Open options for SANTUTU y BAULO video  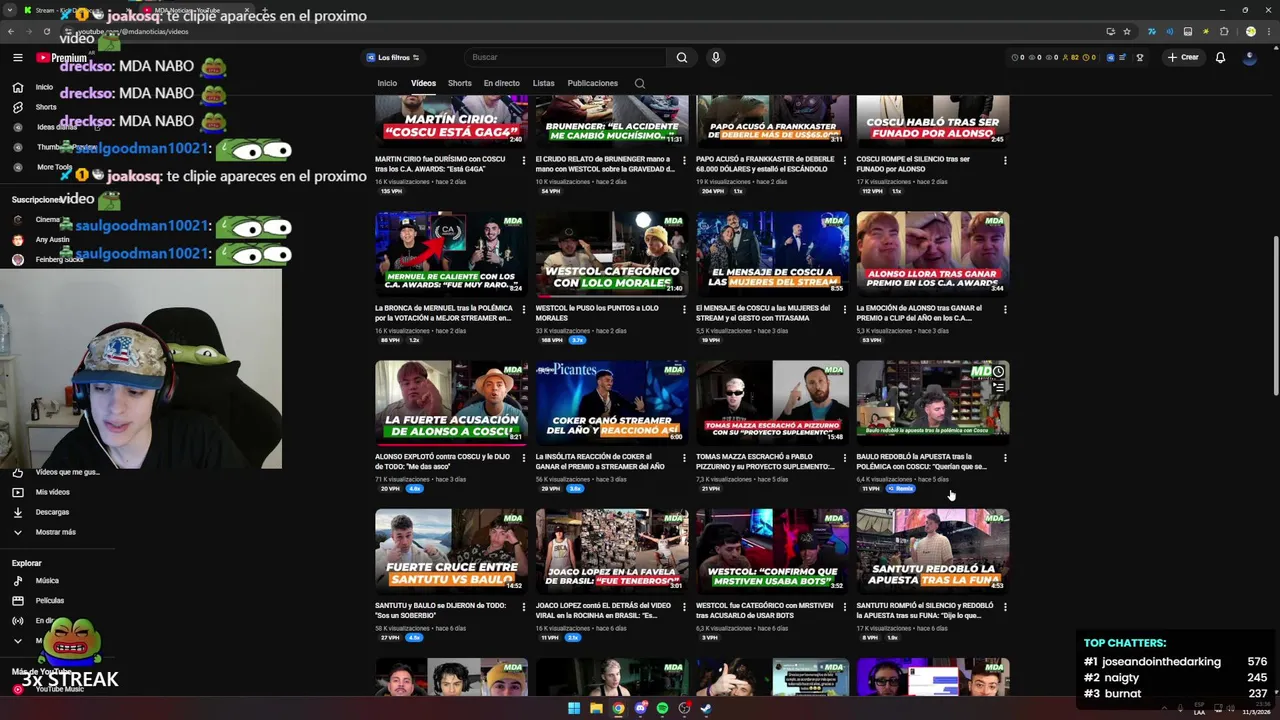523,607
